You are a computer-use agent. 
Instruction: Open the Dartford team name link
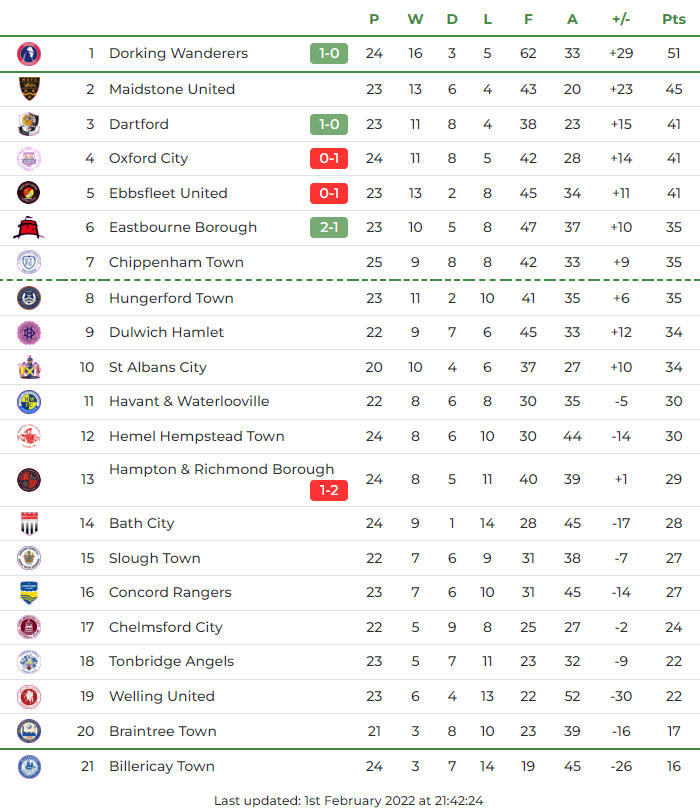point(139,124)
